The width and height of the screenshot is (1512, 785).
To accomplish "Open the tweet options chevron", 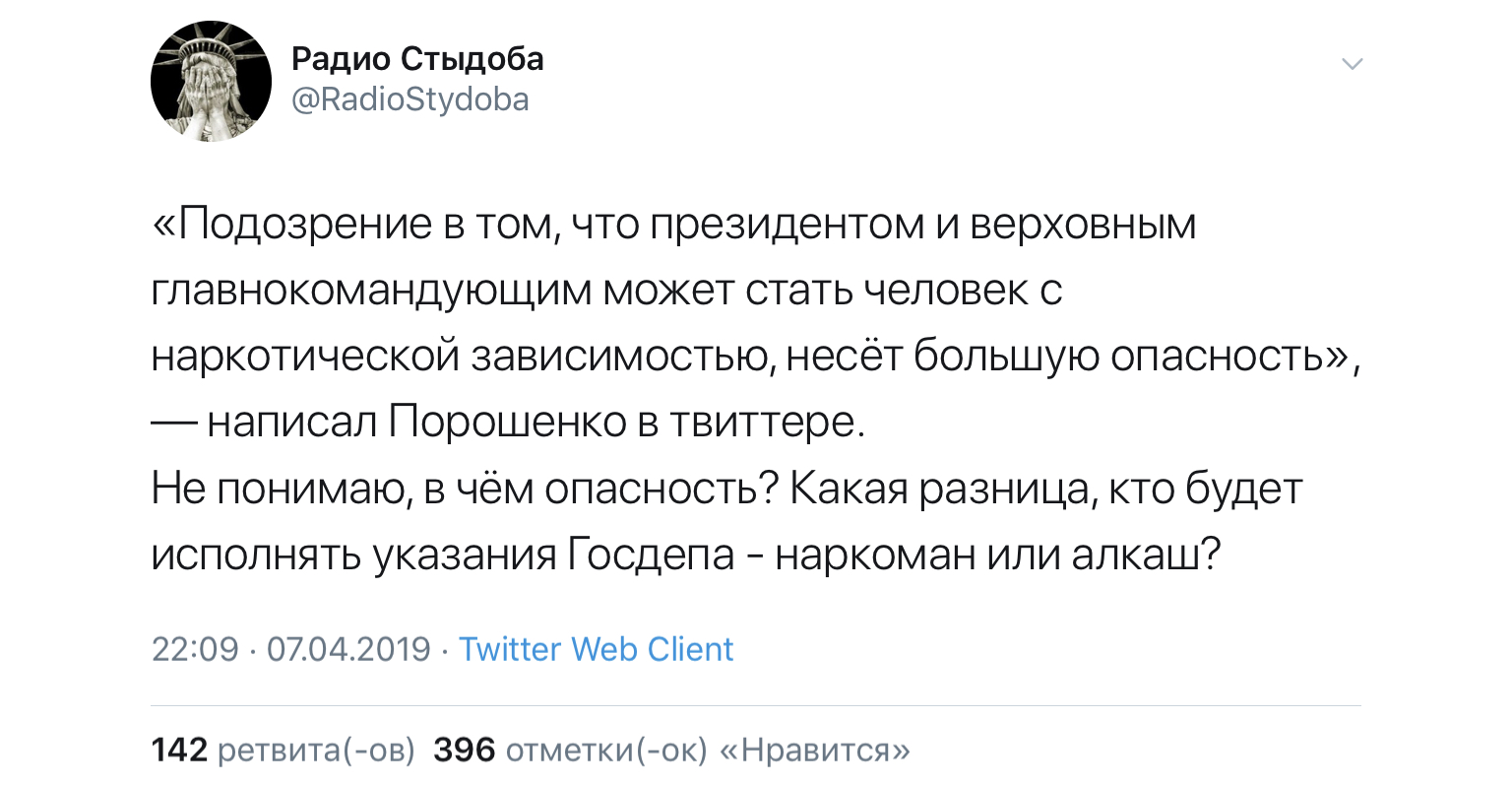I will click(x=1353, y=65).
